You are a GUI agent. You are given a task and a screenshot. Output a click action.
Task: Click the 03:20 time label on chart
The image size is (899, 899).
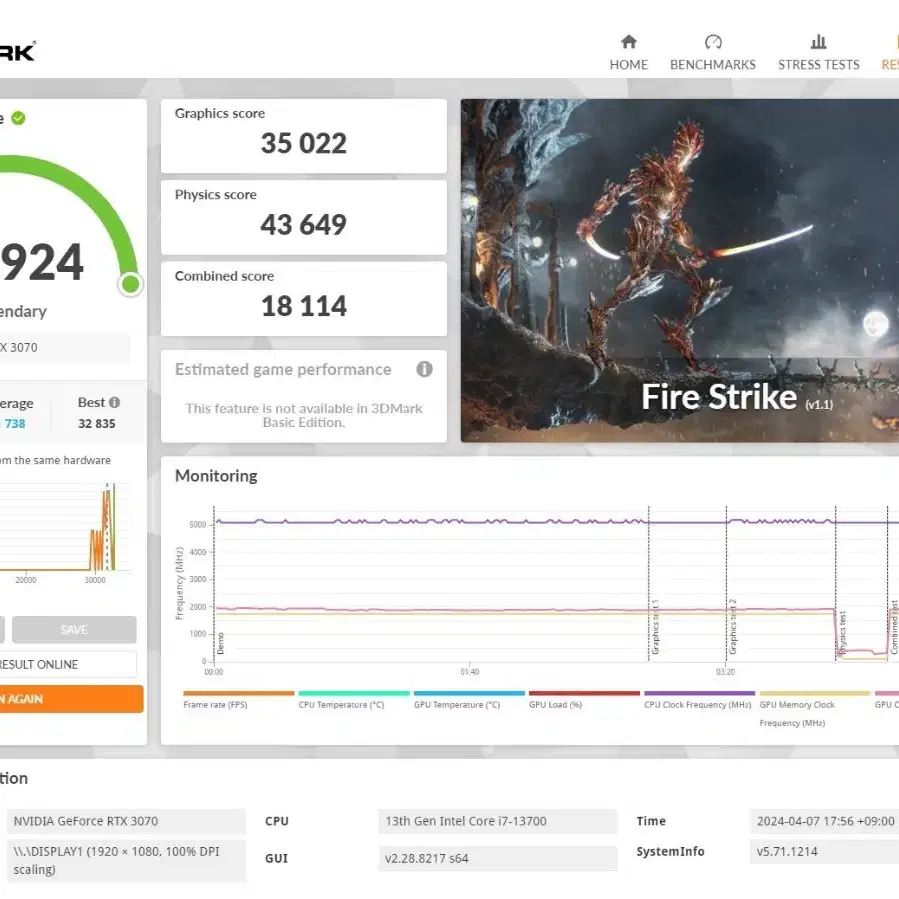point(725,671)
